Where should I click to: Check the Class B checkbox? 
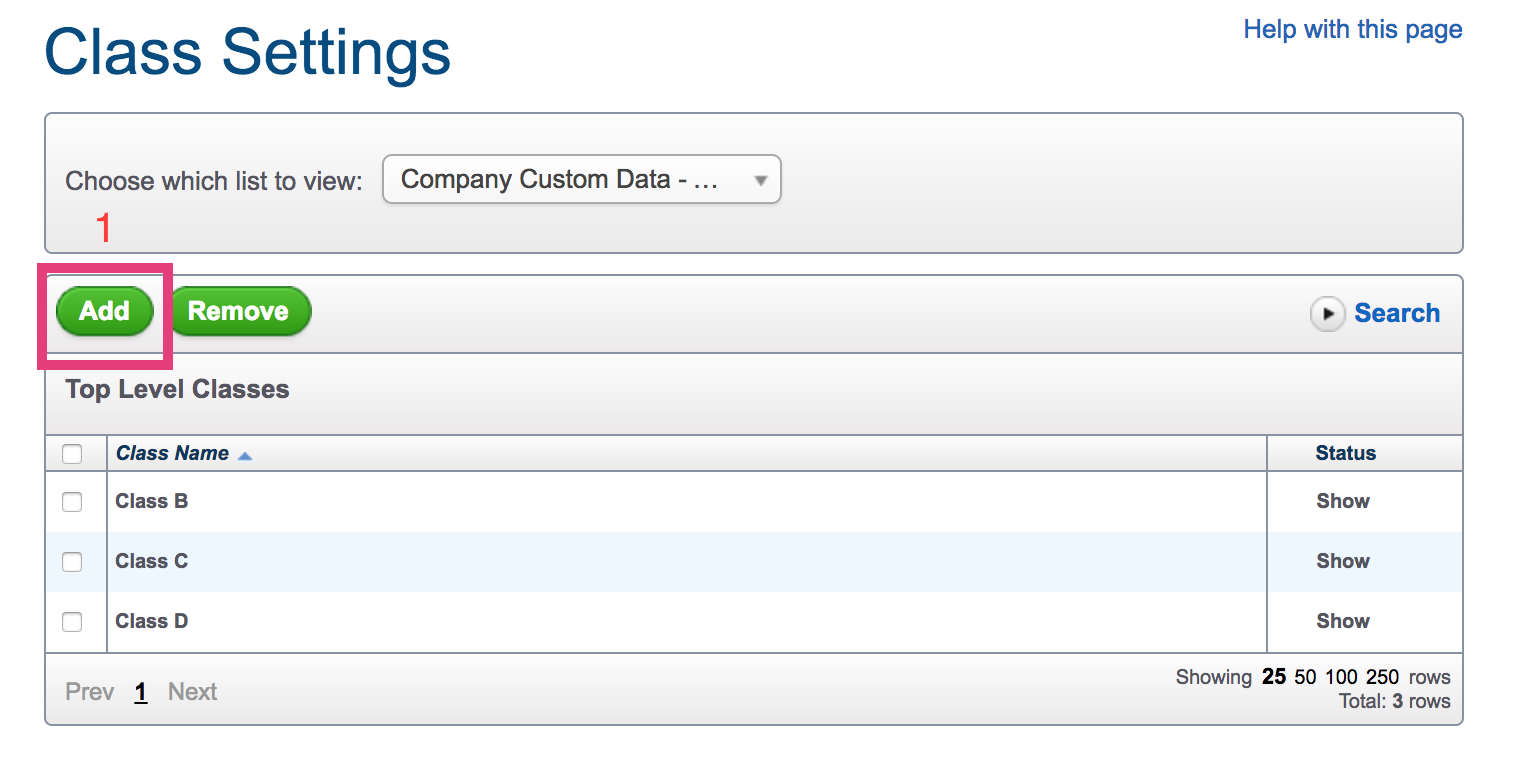click(x=72, y=502)
